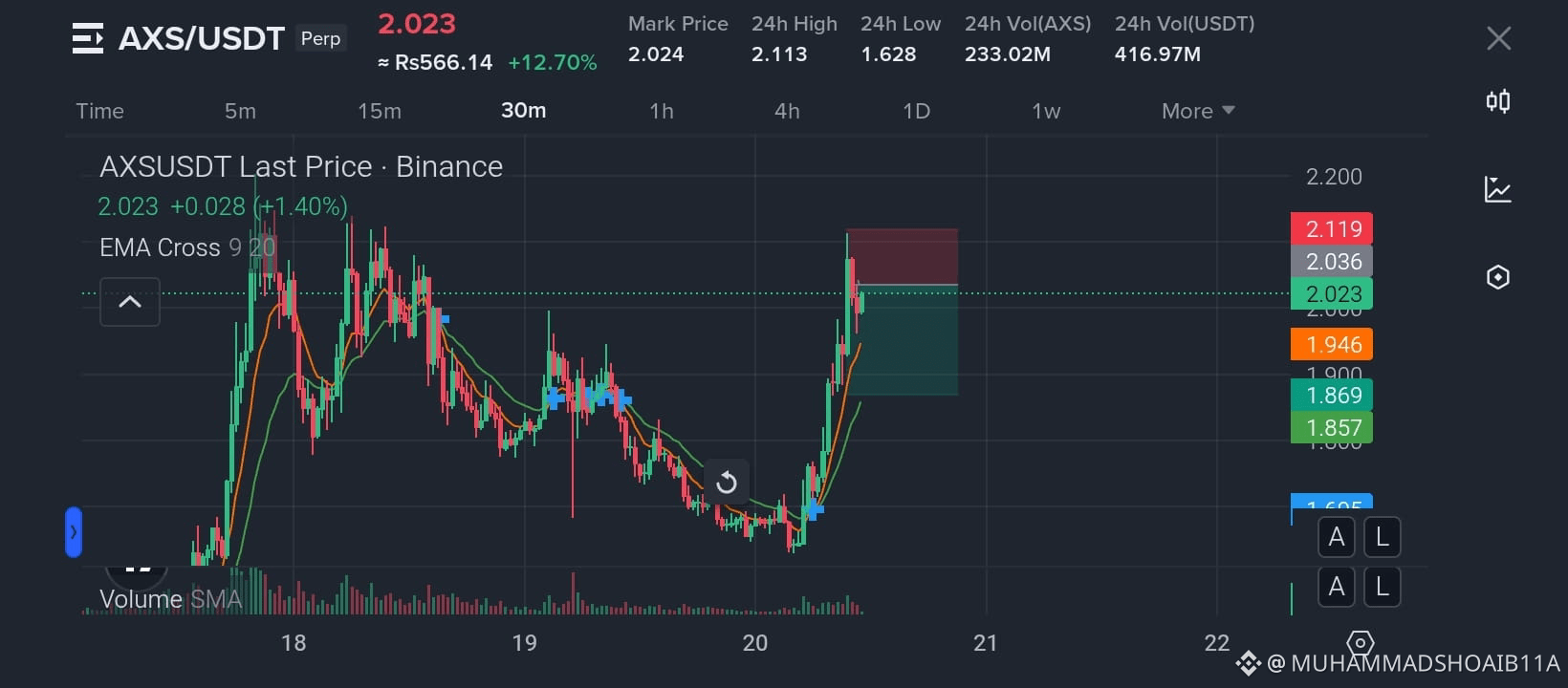
Task: Select the Time chart tab
Action: (99, 111)
